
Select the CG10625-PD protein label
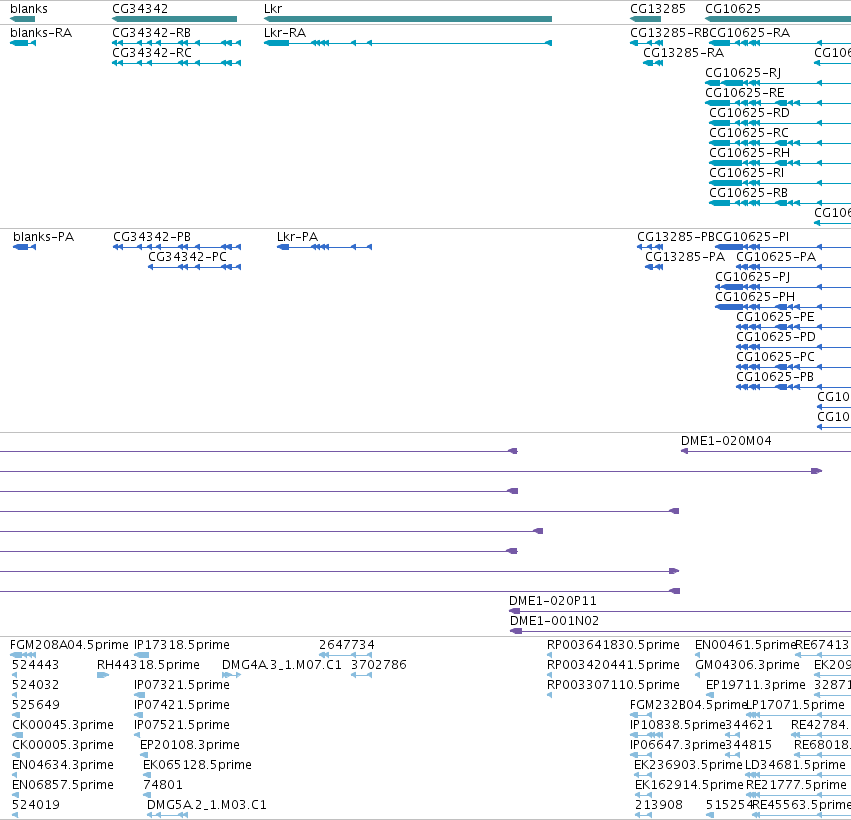[x=776, y=338]
